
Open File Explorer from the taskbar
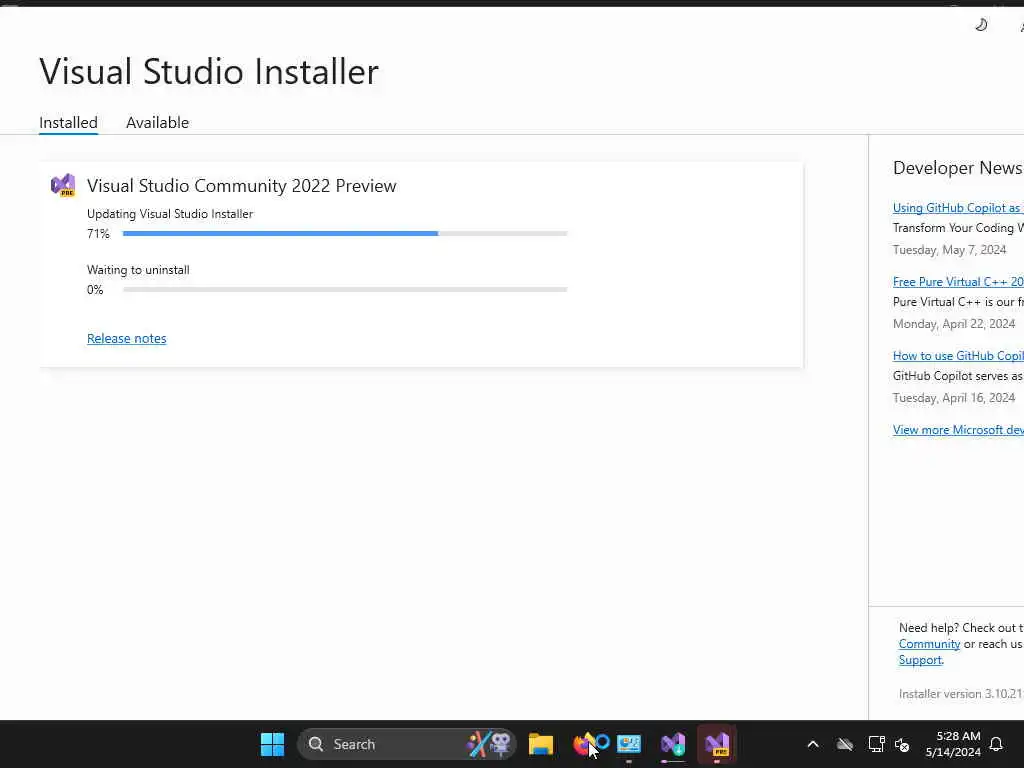click(x=541, y=744)
